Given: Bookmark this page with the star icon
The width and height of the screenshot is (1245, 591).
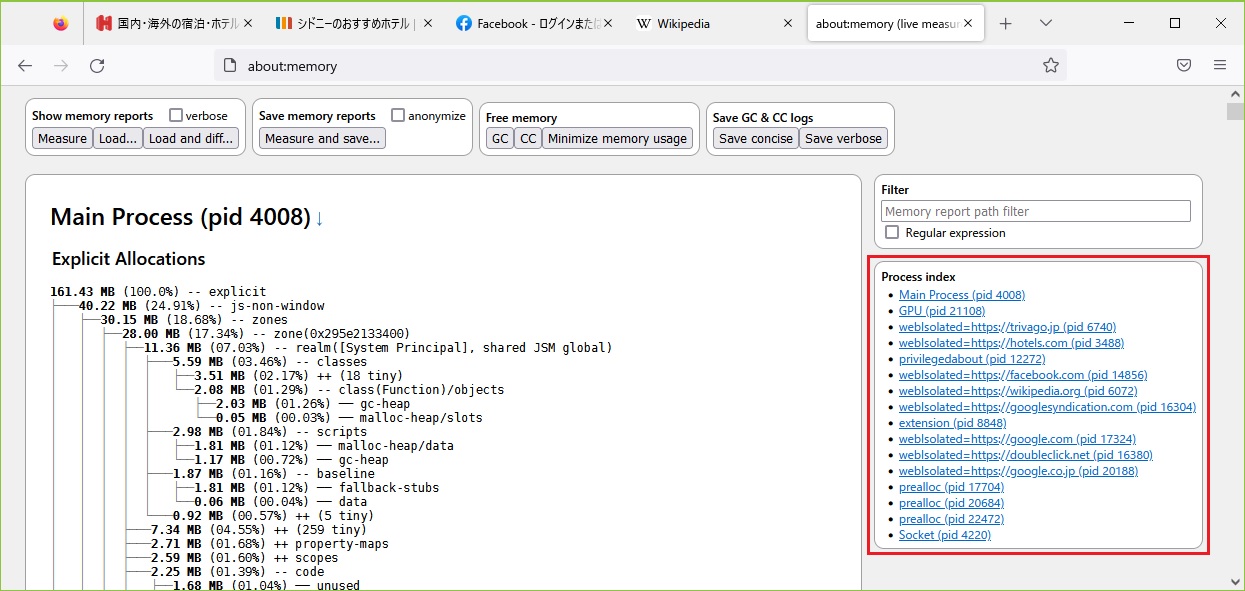Looking at the screenshot, I should pyautogui.click(x=1050, y=66).
